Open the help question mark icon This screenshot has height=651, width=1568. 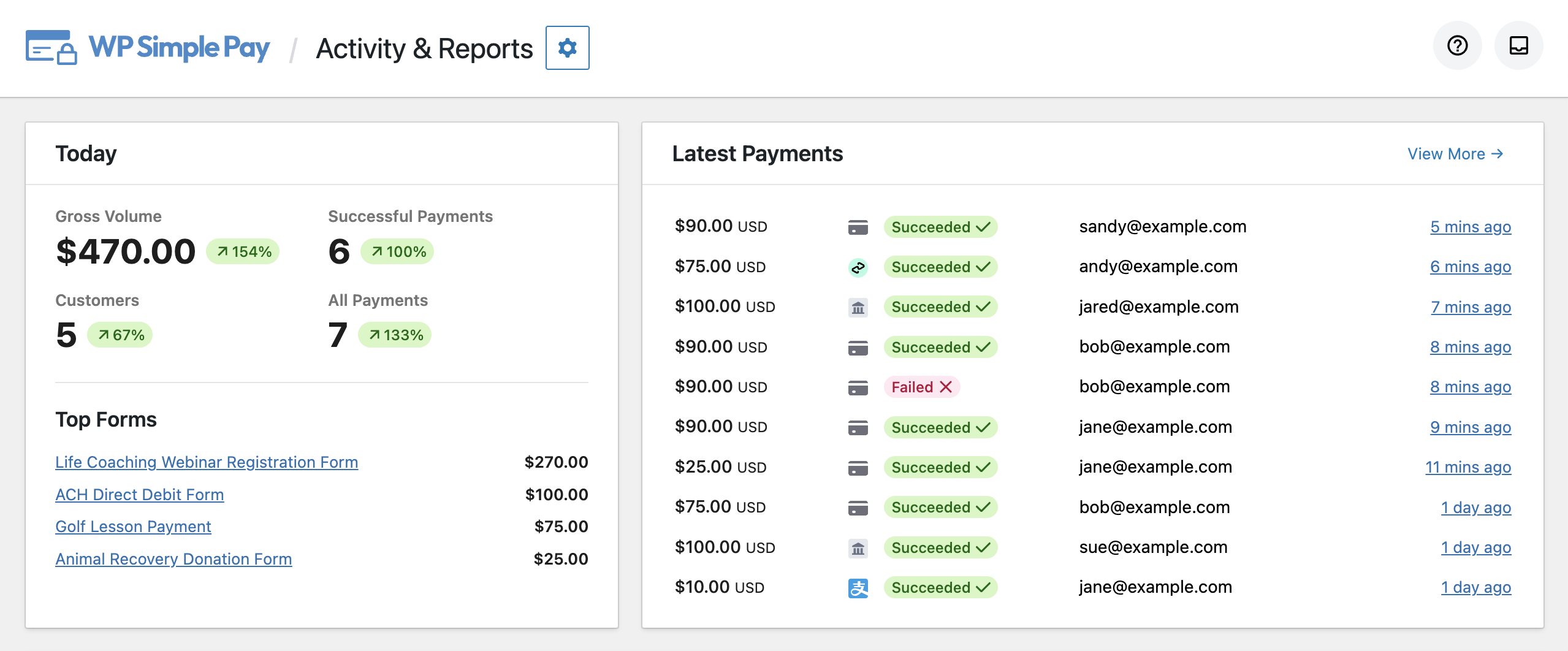coord(1458,45)
